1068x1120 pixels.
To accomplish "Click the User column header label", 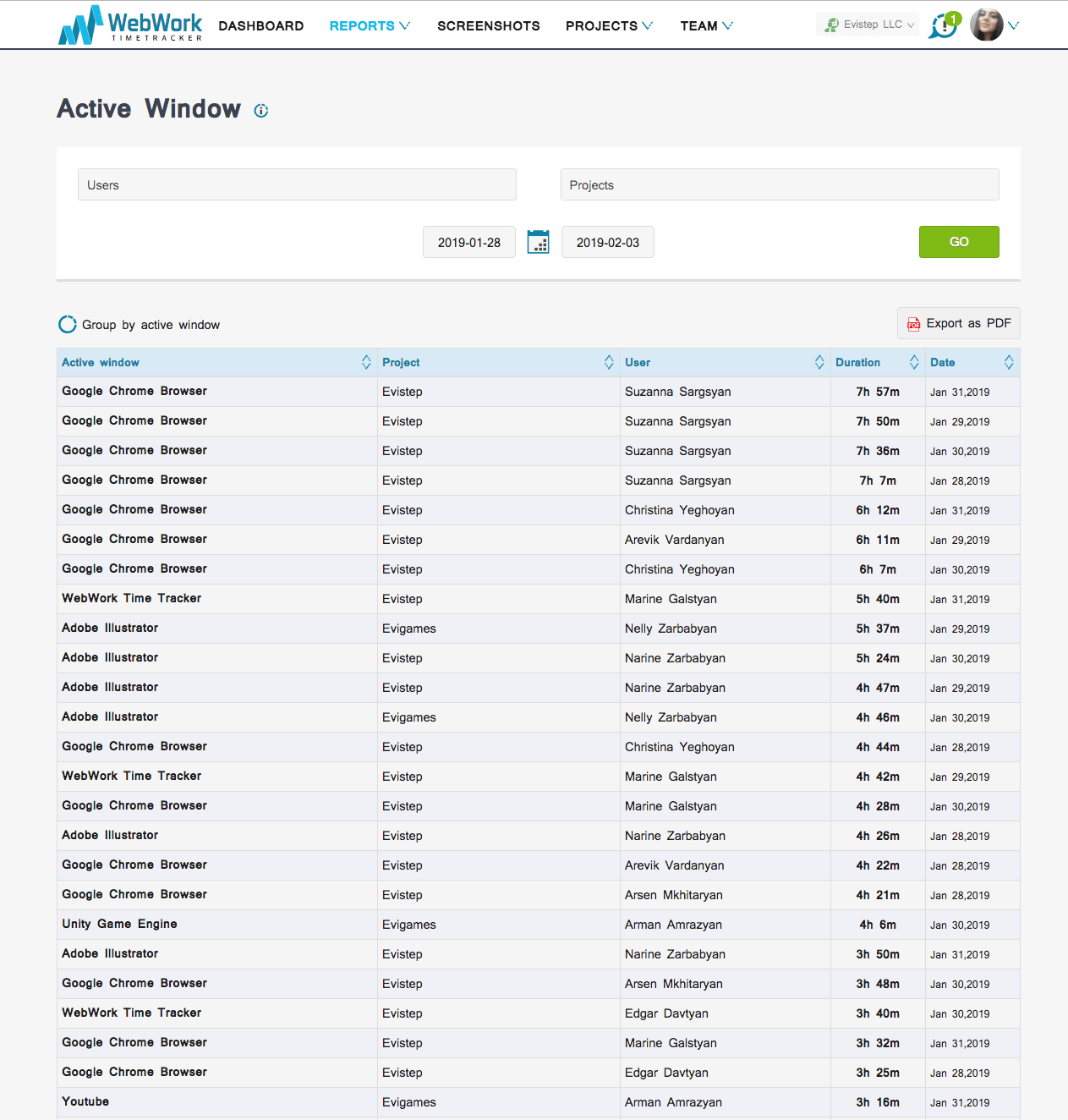I will [x=638, y=362].
